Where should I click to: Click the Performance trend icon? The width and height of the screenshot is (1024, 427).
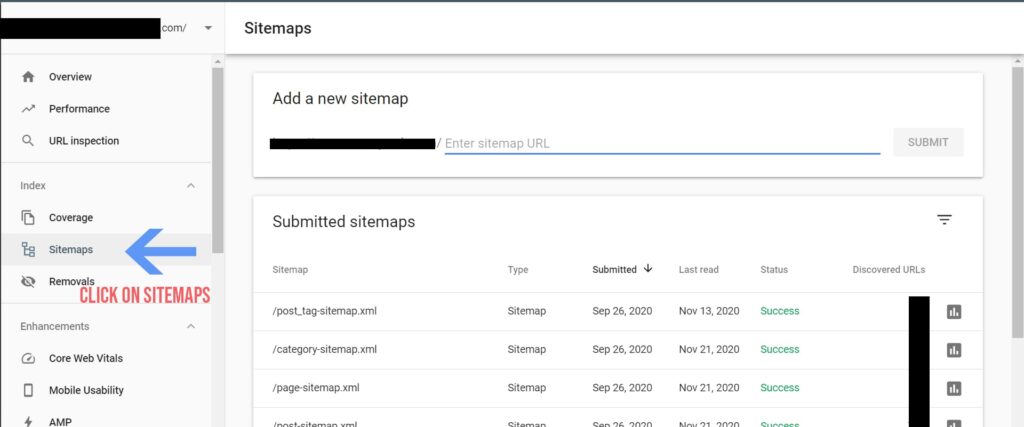(x=28, y=109)
